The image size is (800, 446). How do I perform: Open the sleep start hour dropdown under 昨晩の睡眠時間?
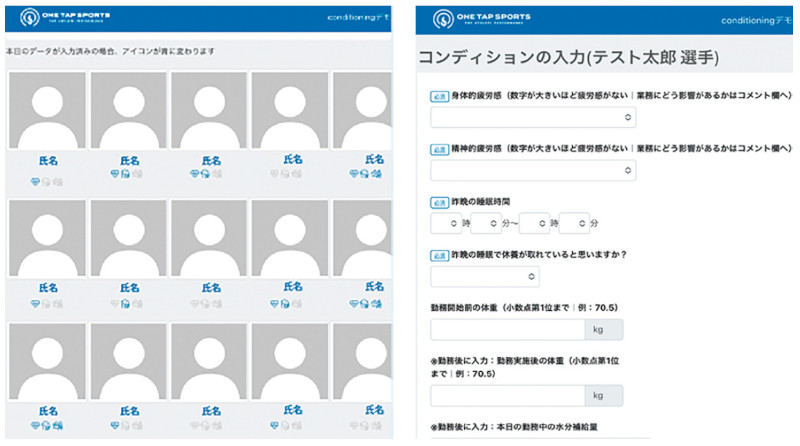(444, 223)
